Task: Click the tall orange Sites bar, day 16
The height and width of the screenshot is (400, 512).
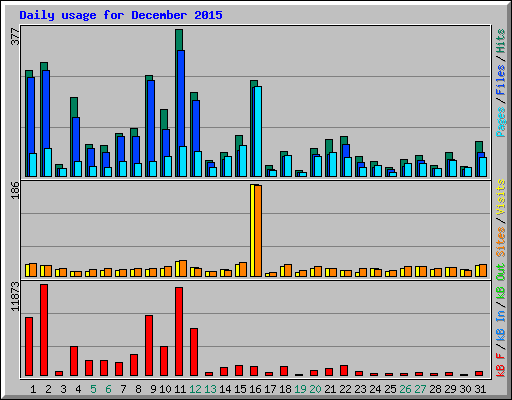Action: point(258,231)
